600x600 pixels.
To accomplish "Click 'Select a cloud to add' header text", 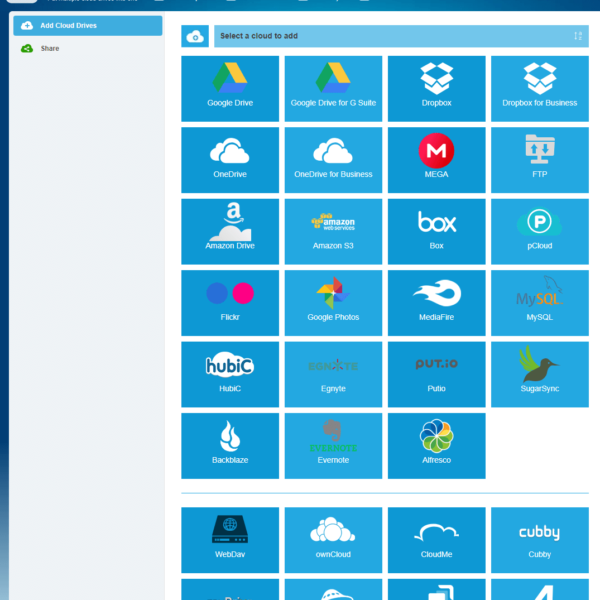I will 259,36.
